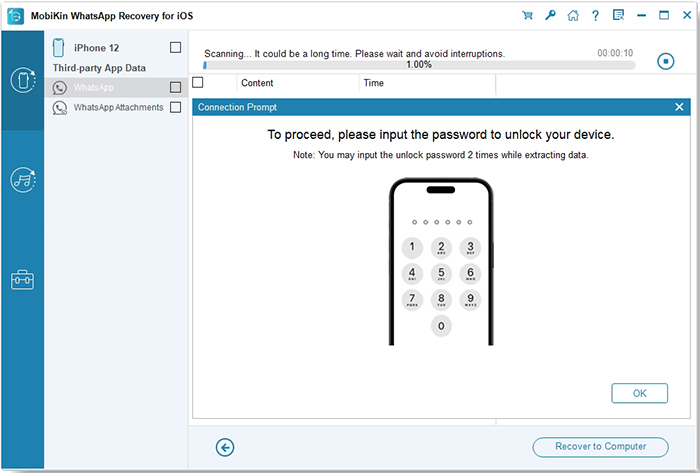Image resolution: width=700 pixels, height=473 pixels.
Task: Confirm the prompt with OK
Action: pos(639,393)
